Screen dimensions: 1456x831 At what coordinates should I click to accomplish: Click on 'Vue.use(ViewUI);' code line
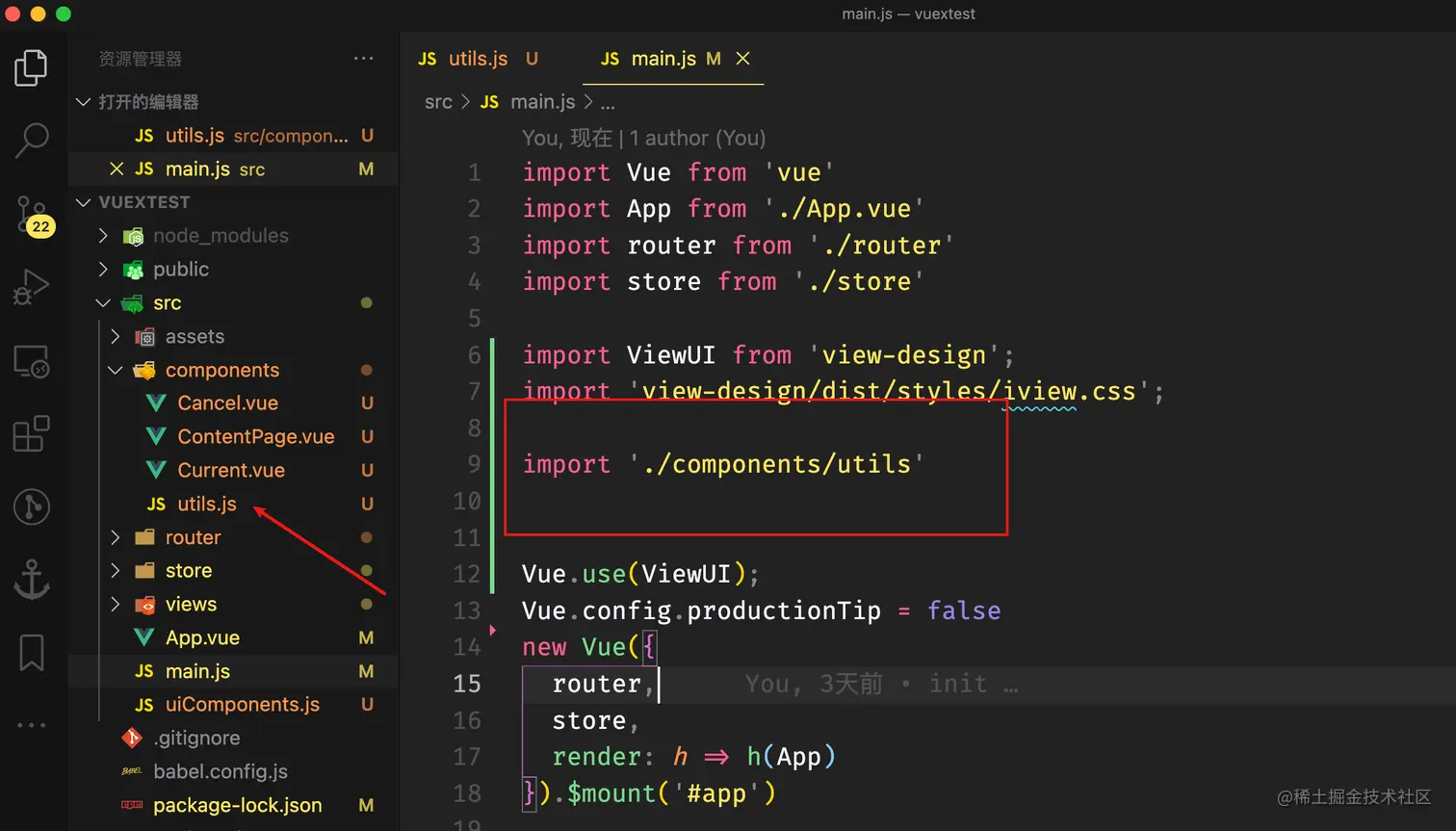pyautogui.click(x=640, y=574)
